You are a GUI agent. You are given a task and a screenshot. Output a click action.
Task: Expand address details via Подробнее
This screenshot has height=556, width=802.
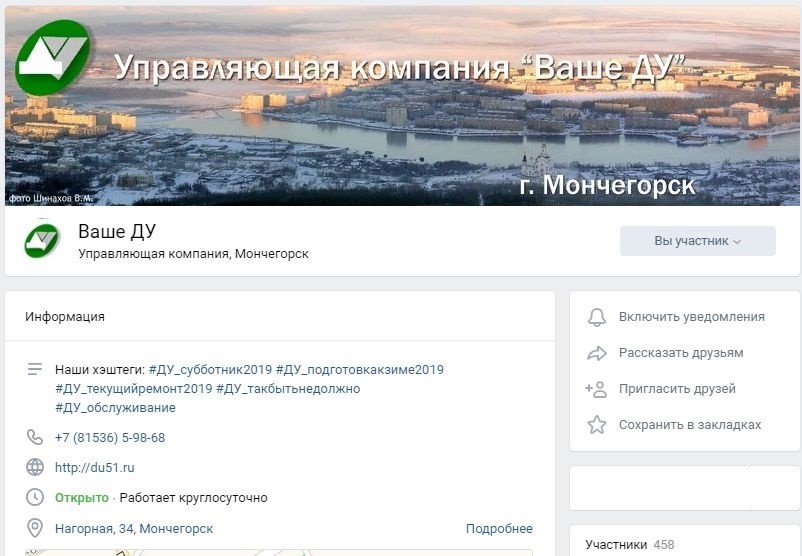499,528
